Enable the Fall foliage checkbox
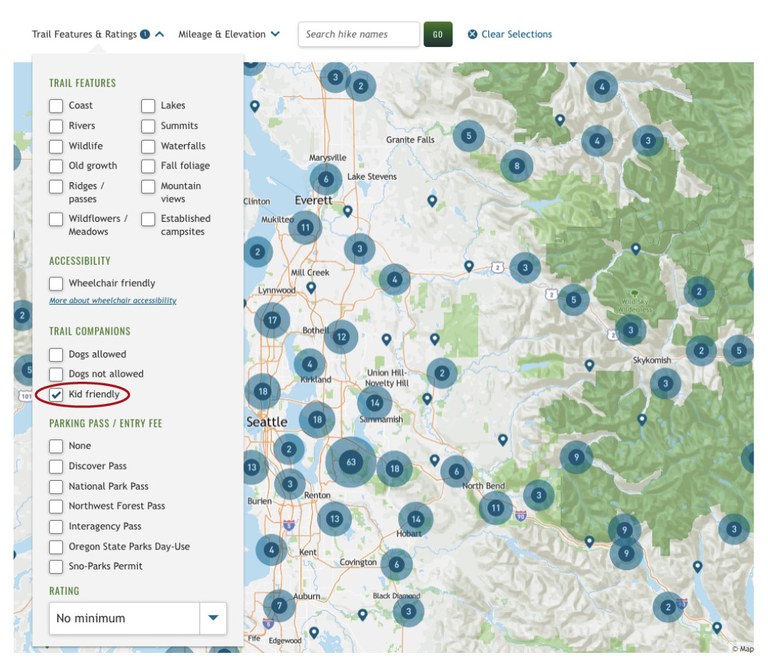This screenshot has height=665, width=768. (x=148, y=166)
